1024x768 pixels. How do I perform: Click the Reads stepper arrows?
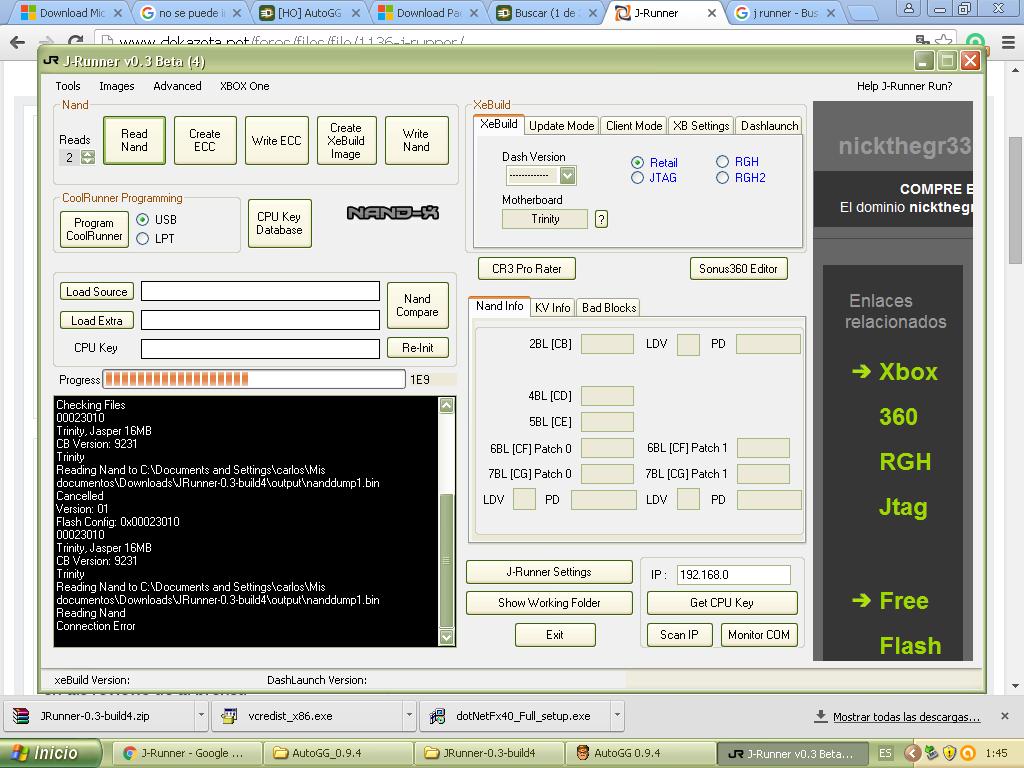click(x=88, y=157)
